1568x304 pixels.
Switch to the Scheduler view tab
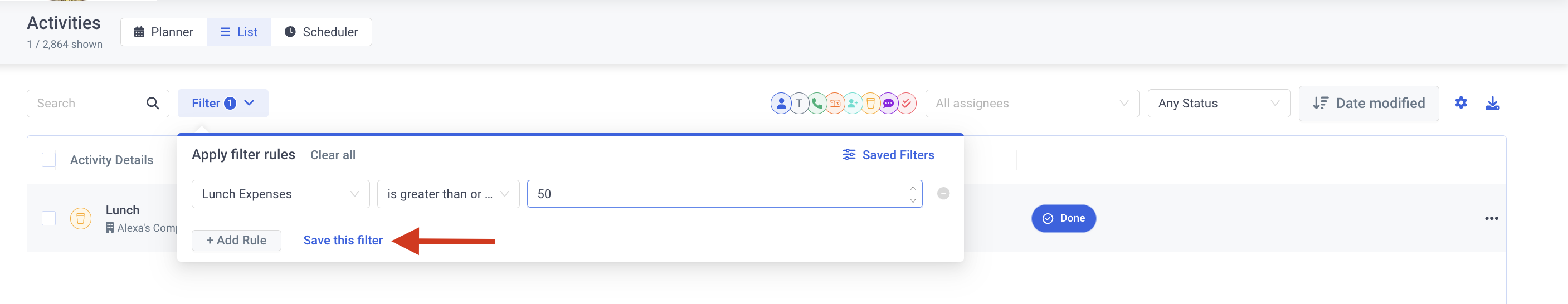click(x=322, y=32)
